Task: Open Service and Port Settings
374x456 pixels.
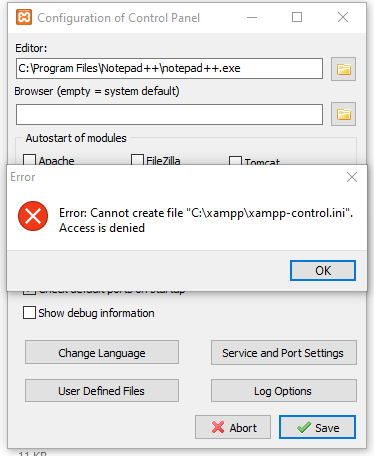Action: pos(284,352)
